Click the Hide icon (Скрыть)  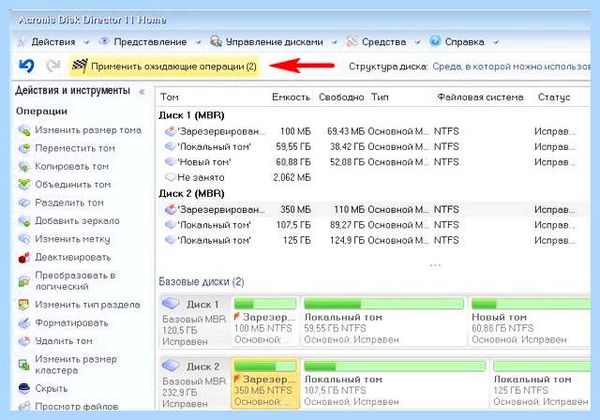coord(24,389)
